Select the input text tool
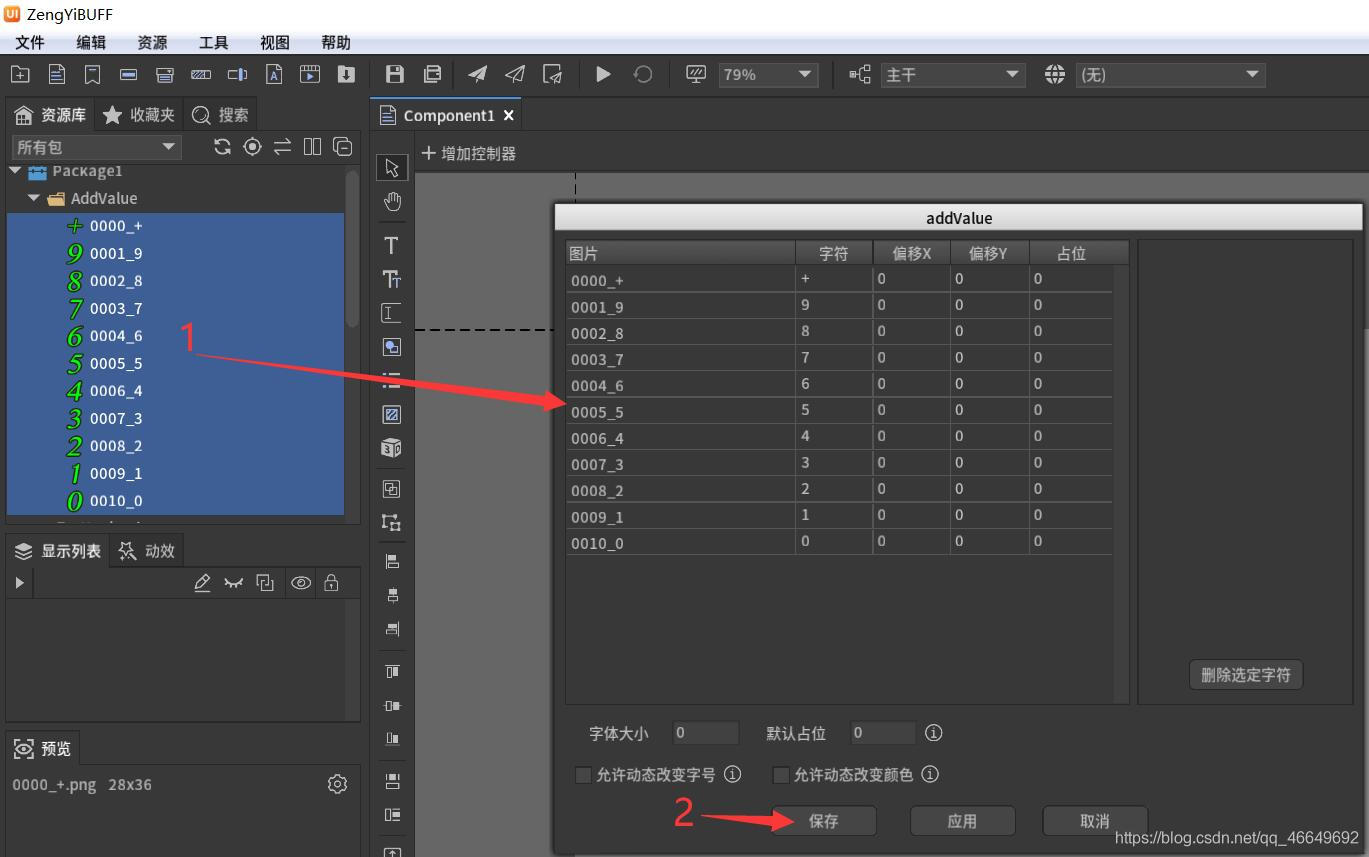Screen dimensions: 1369x857 coord(391,313)
